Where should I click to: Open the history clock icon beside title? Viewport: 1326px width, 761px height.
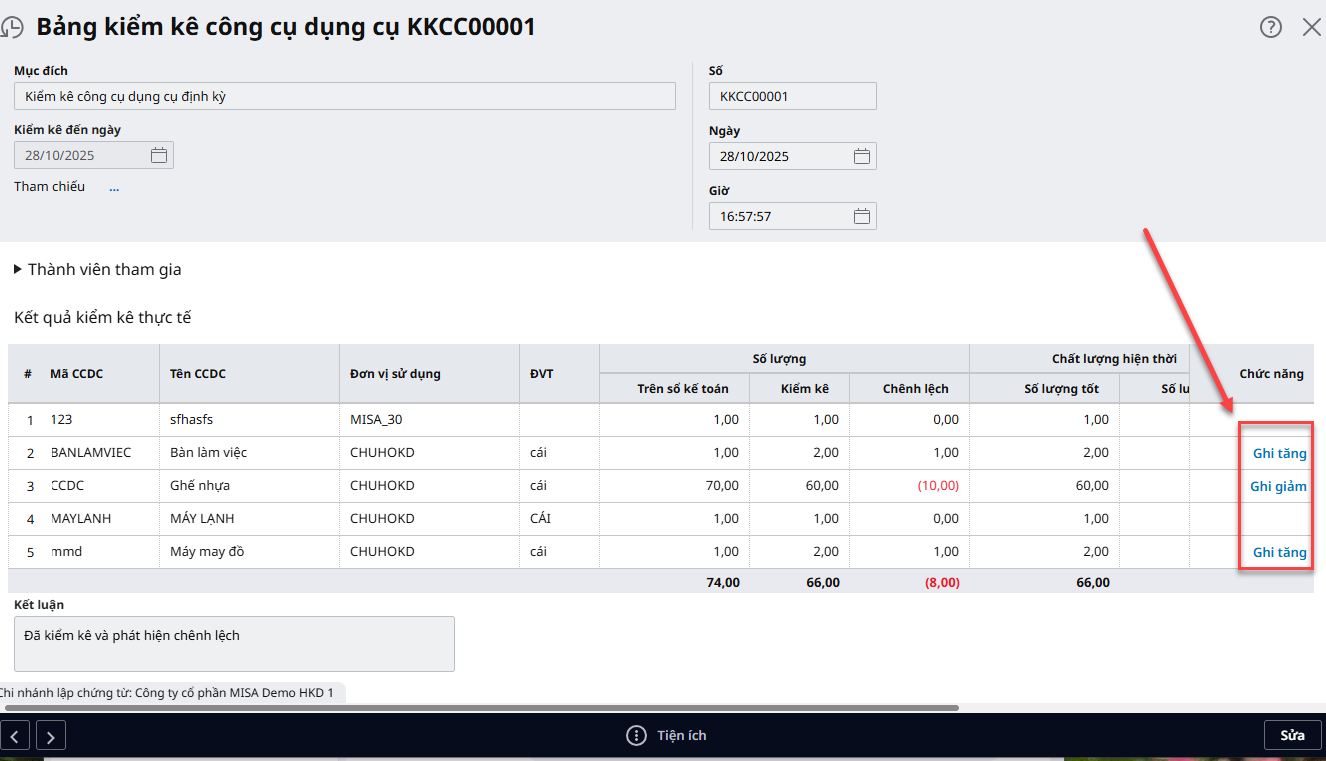(x=12, y=28)
